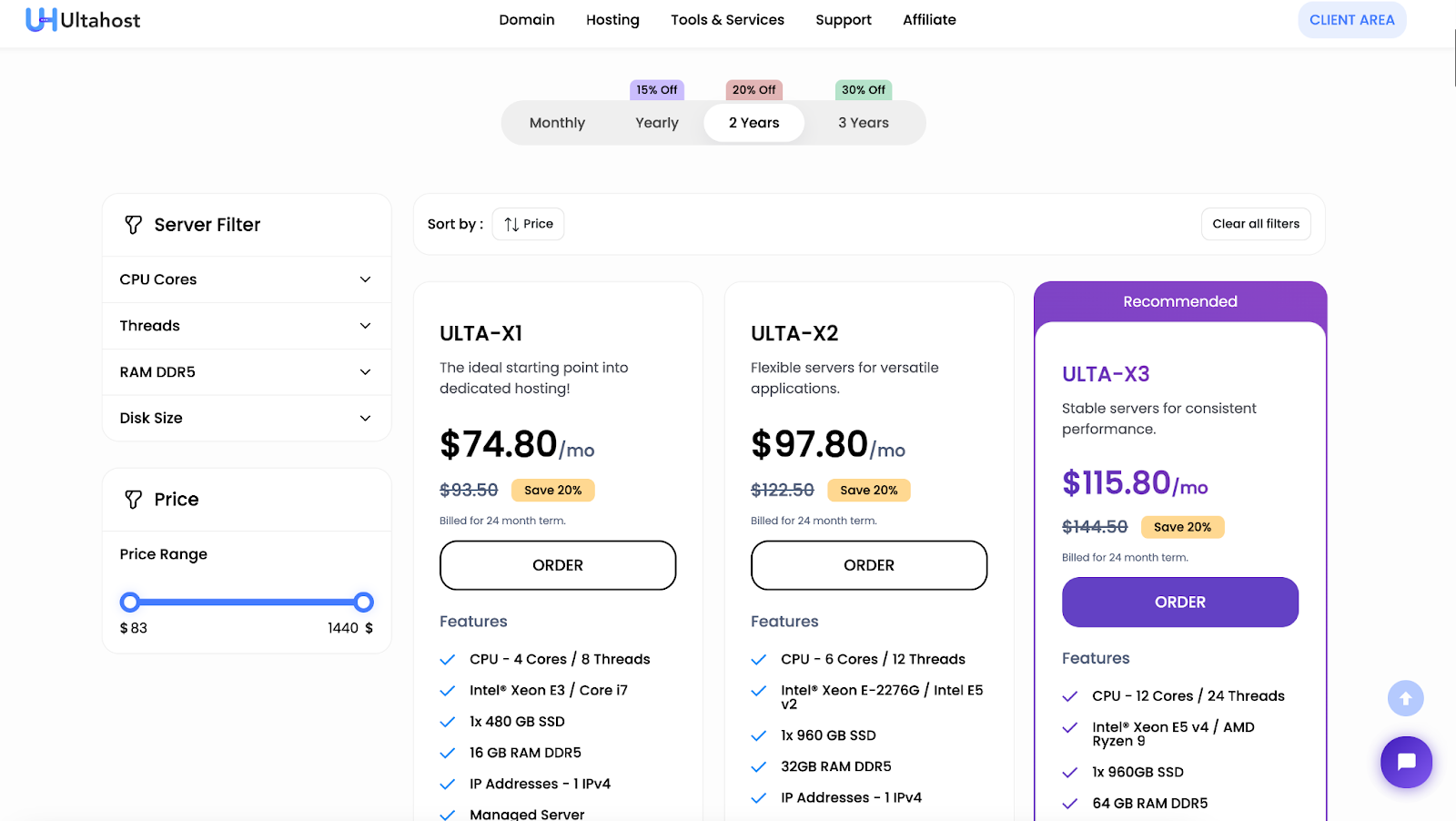Viewport: 1456px width, 821px height.
Task: Order the ULTA-X1 server
Action: coord(558,565)
